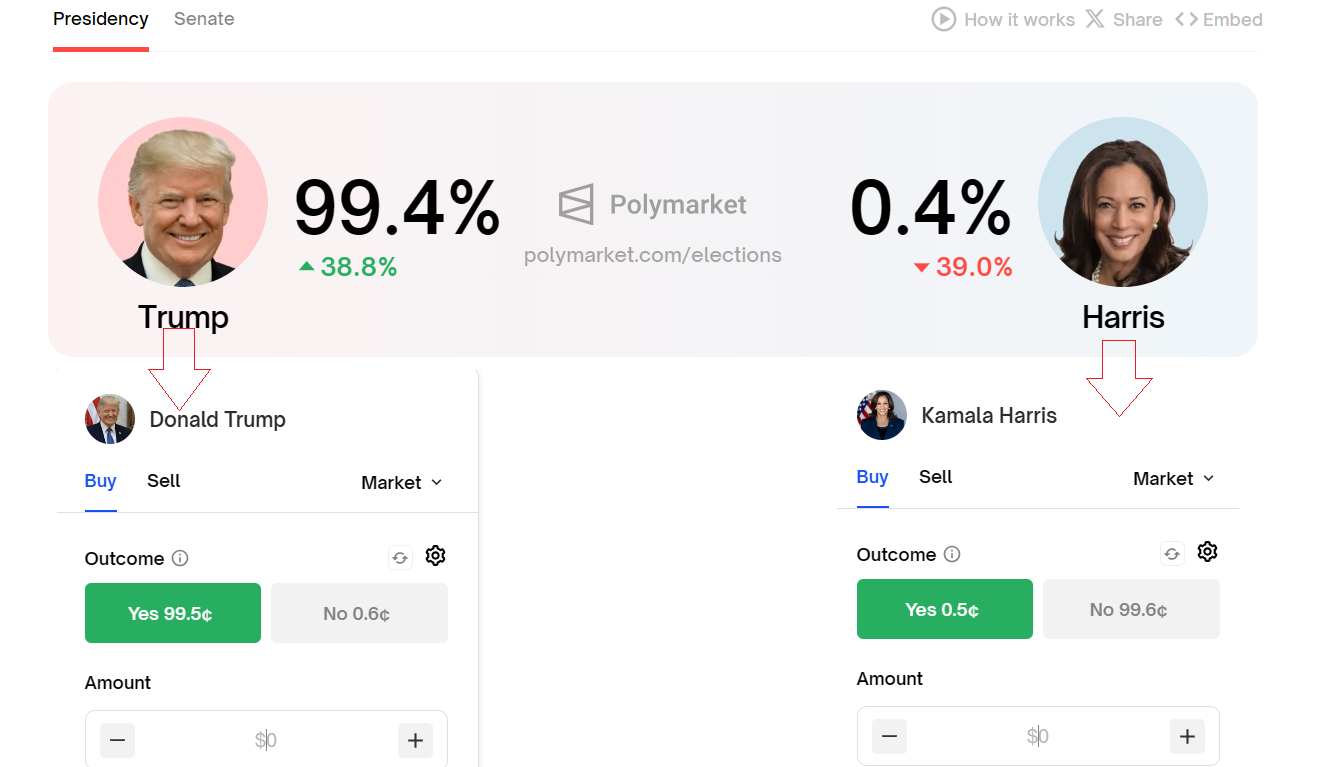Select No 99.6¢ outcome for Kamala Harris

[1131, 609]
